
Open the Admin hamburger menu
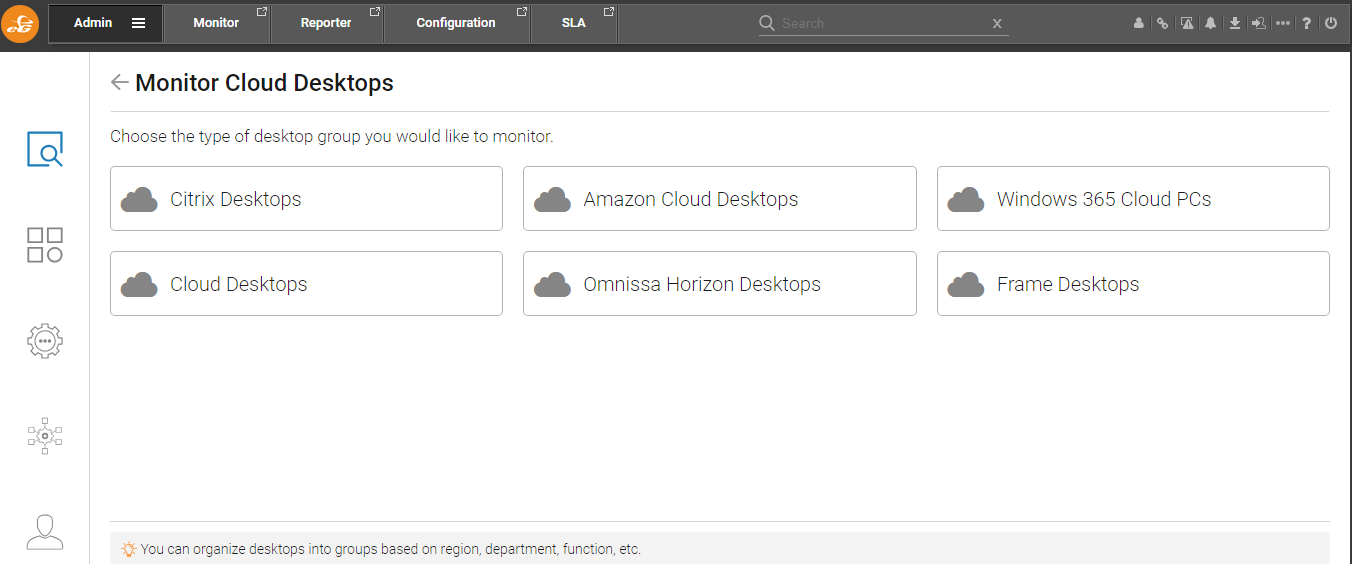click(x=138, y=23)
